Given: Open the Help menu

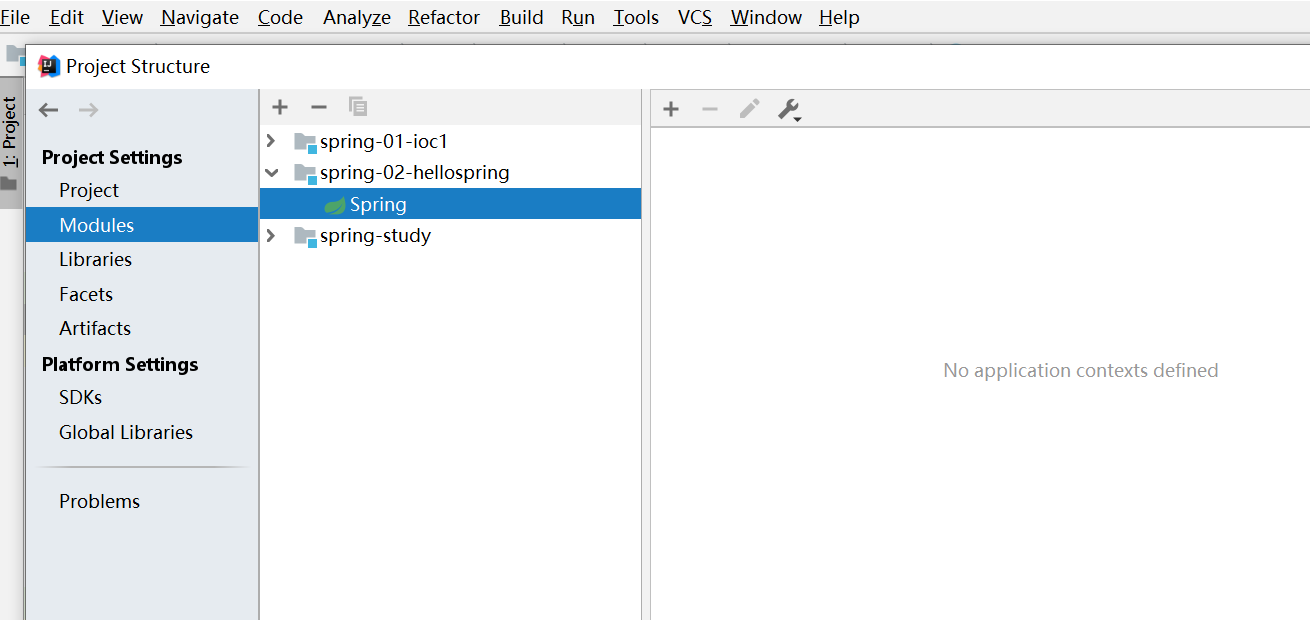Looking at the screenshot, I should (x=839, y=17).
